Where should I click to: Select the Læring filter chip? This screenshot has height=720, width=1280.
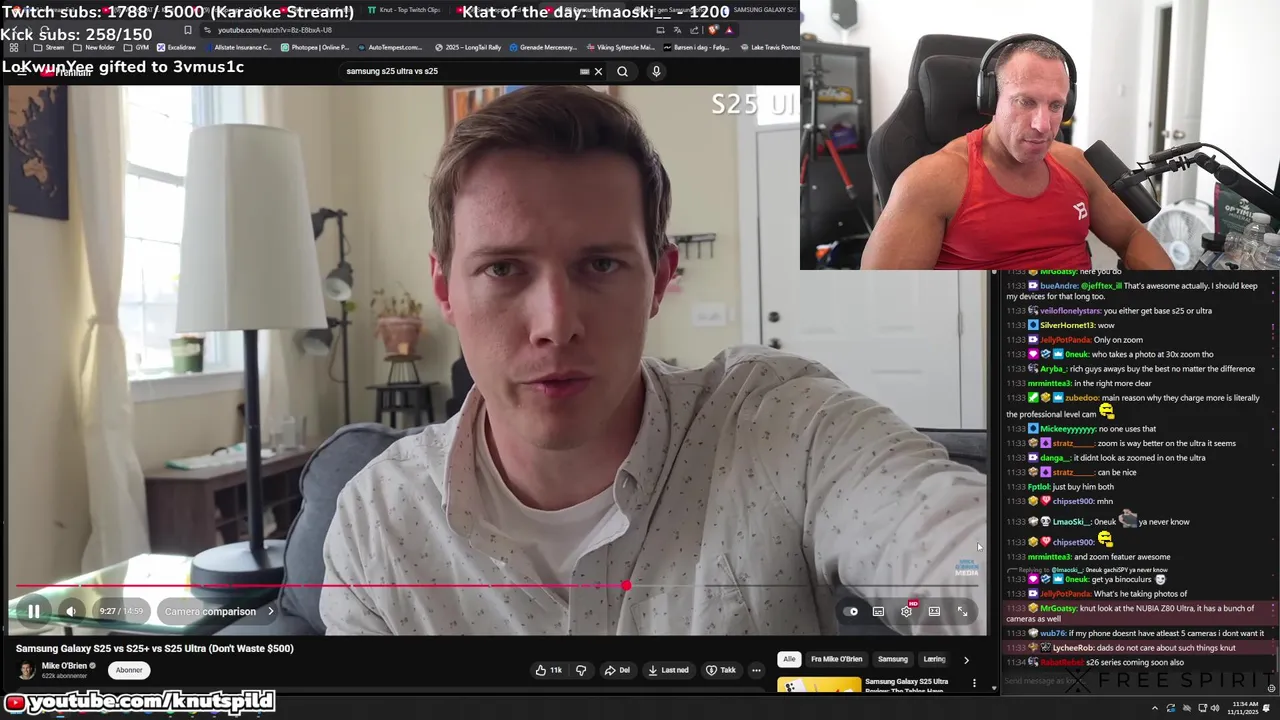(934, 659)
